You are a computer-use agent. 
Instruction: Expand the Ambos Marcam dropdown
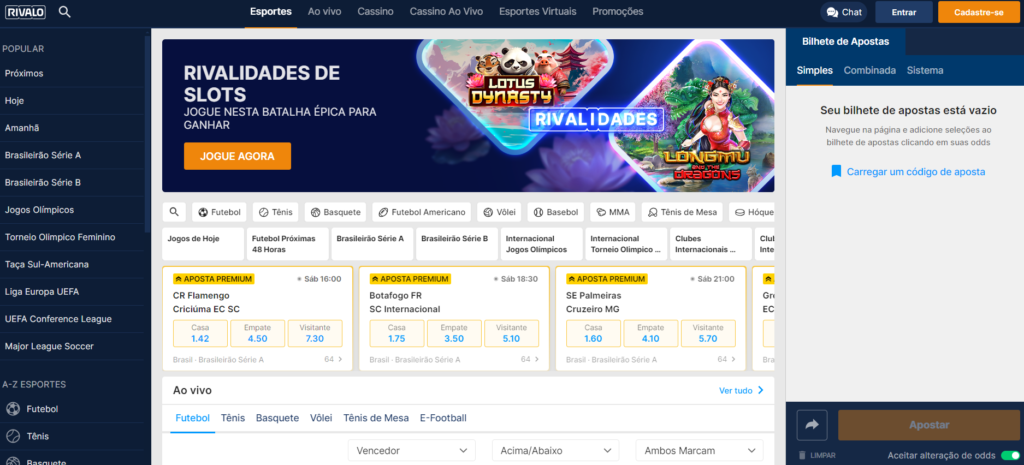[x=699, y=451]
